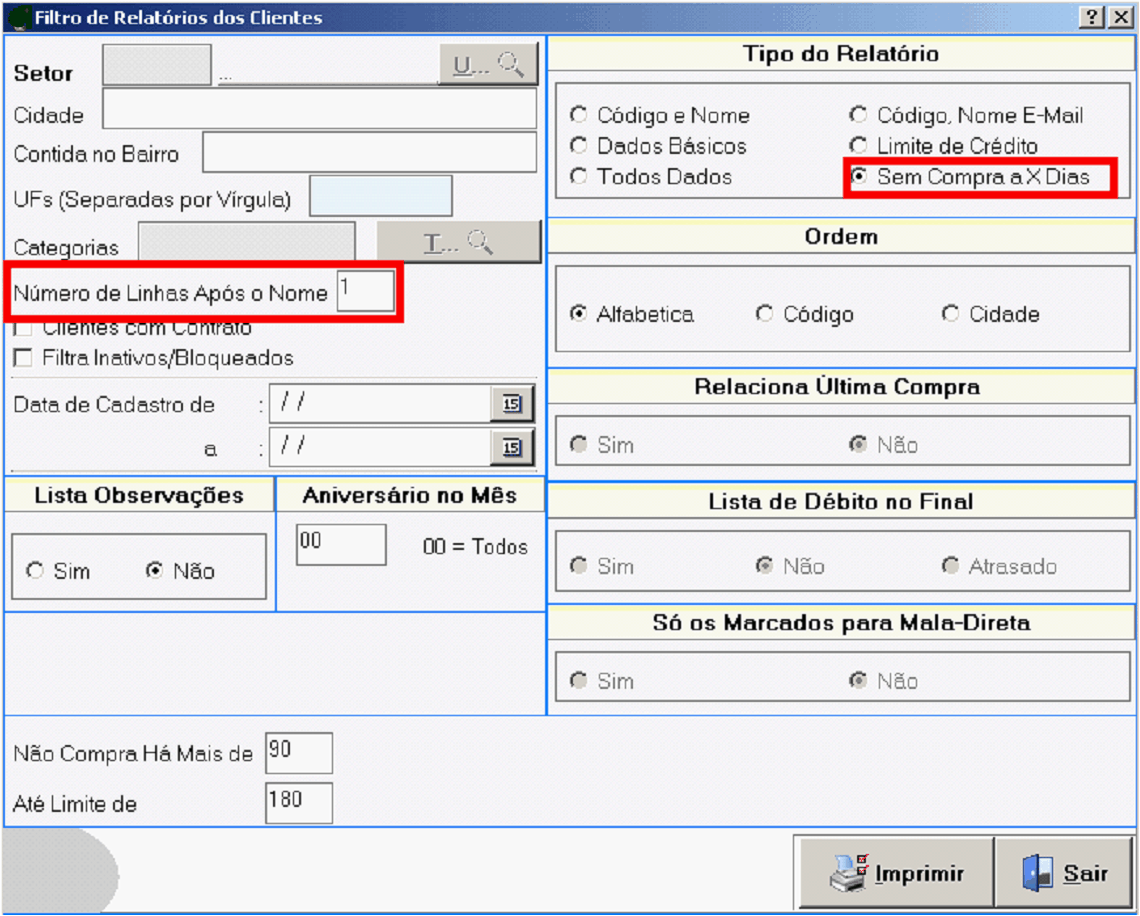Viewport: 1140px width, 916px height.
Task: Enable Filtra Inativos/Bloqueados checkbox
Action: pyautogui.click(x=22, y=358)
